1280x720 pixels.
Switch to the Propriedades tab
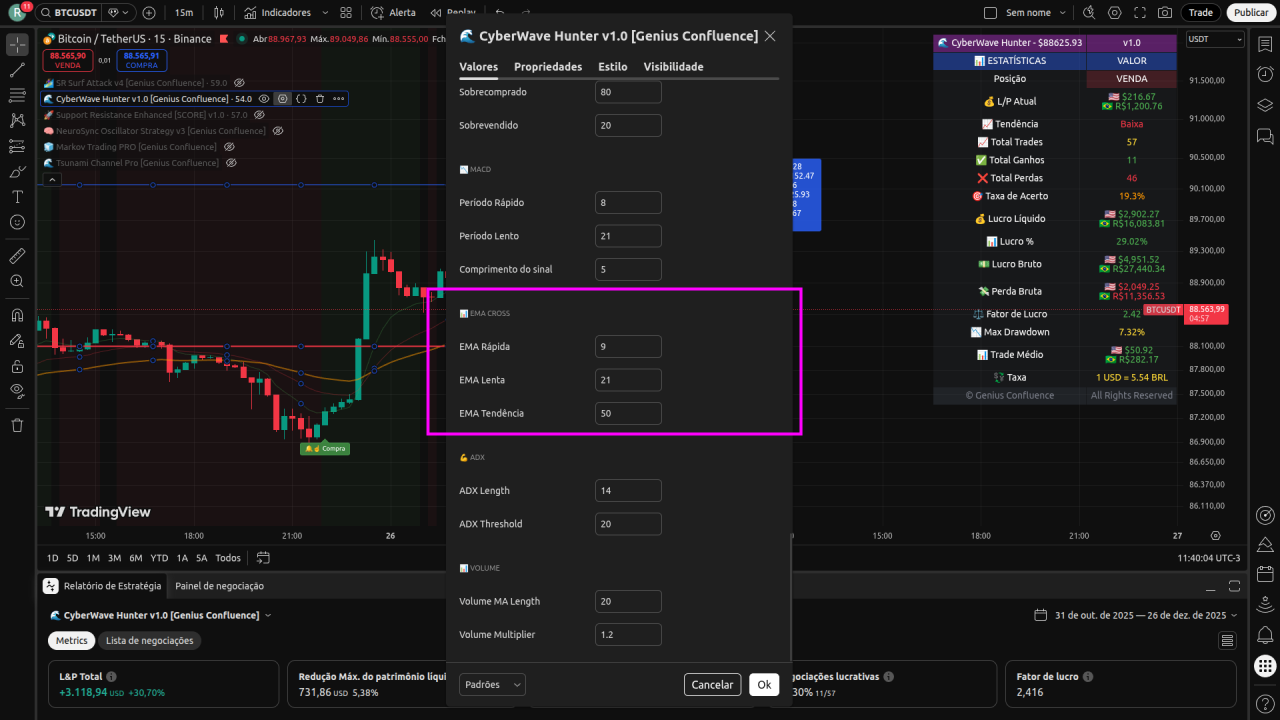click(548, 67)
